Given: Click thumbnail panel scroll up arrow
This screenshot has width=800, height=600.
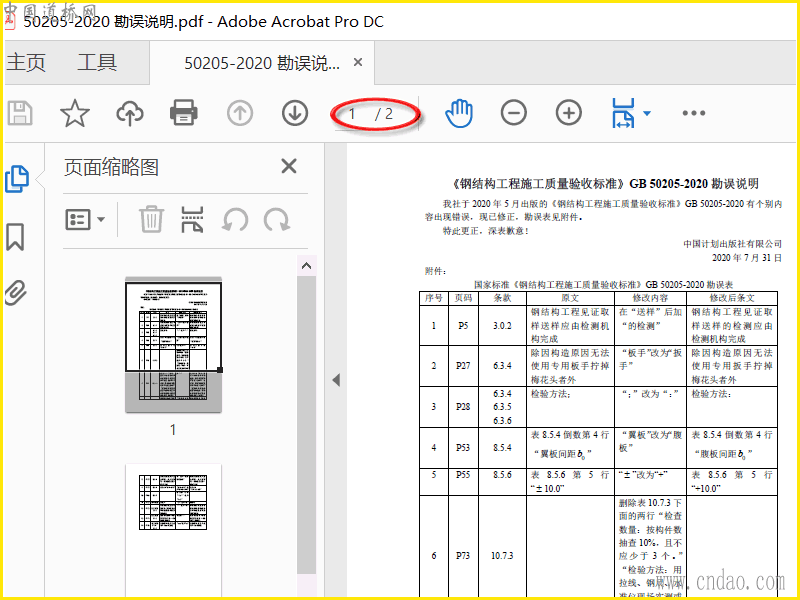Looking at the screenshot, I should coord(306,266).
